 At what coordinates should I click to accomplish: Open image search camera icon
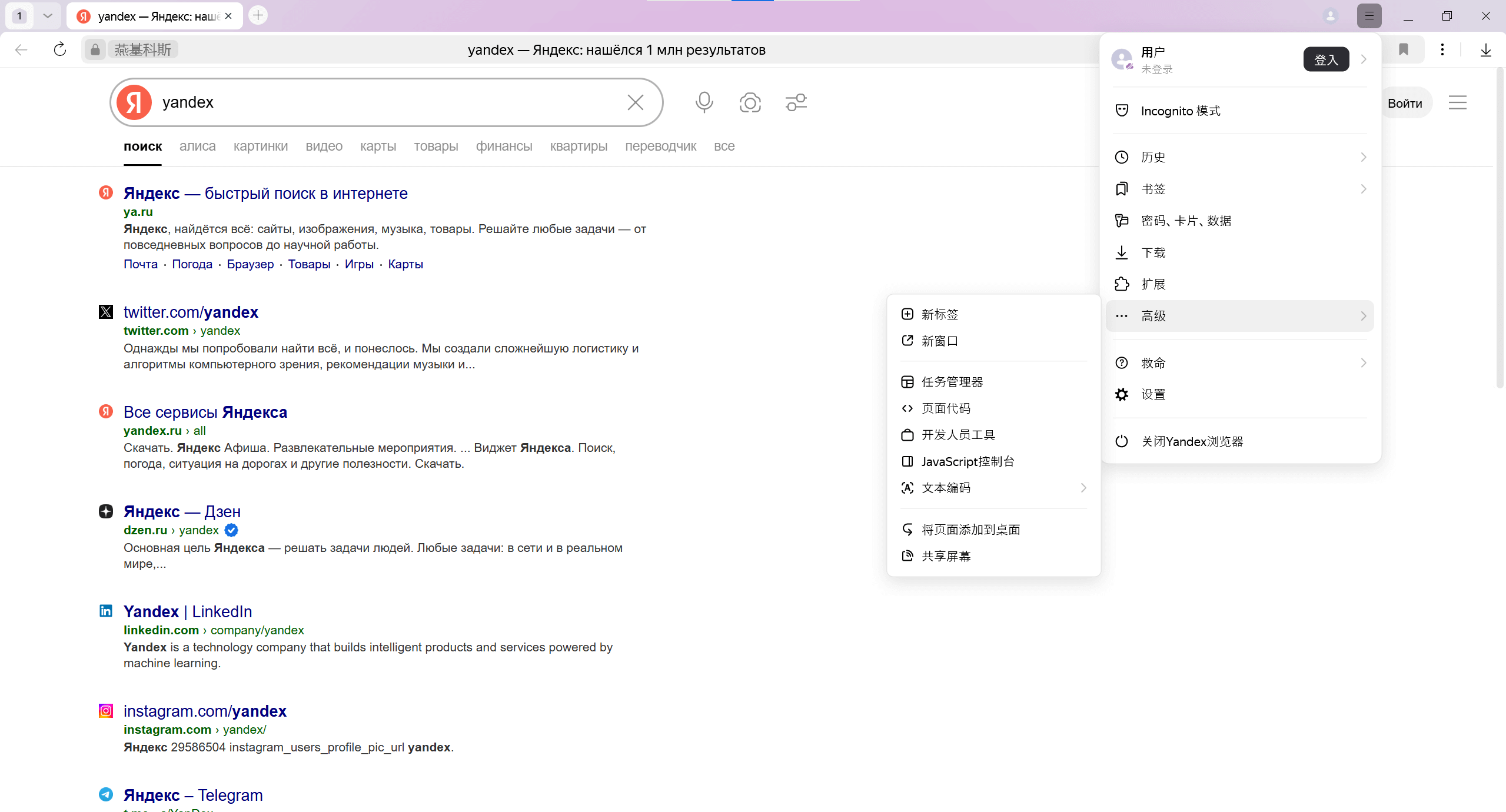tap(750, 102)
